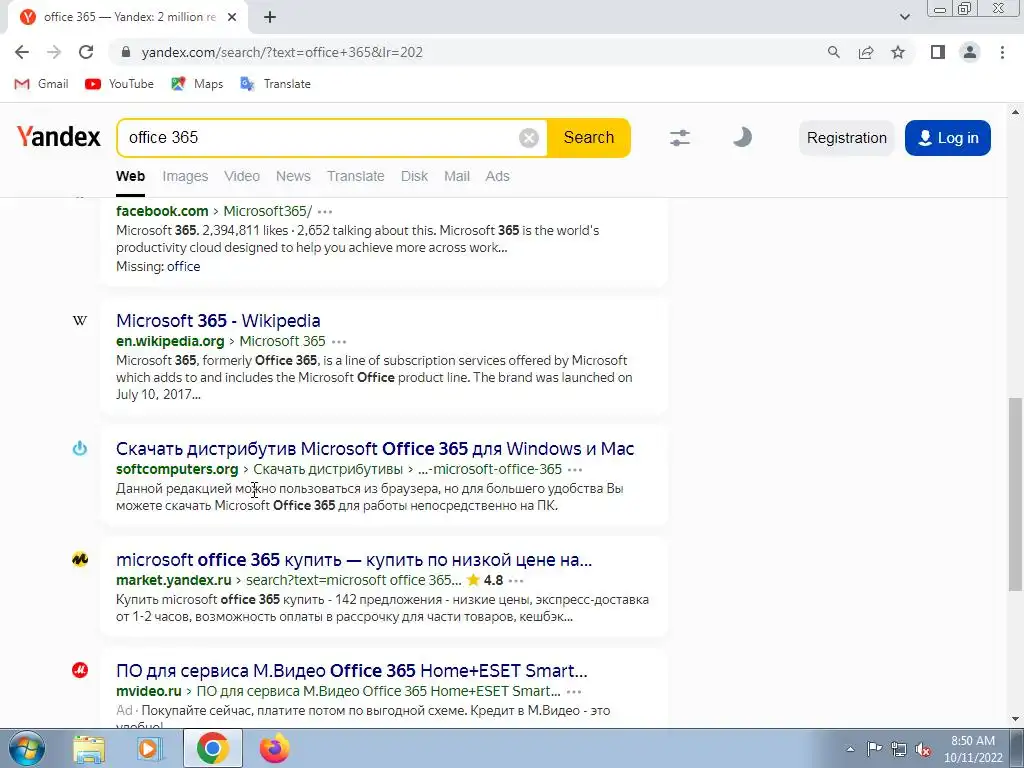The height and width of the screenshot is (768, 1024).
Task: Open the Maps bookmark
Action: 197,84
